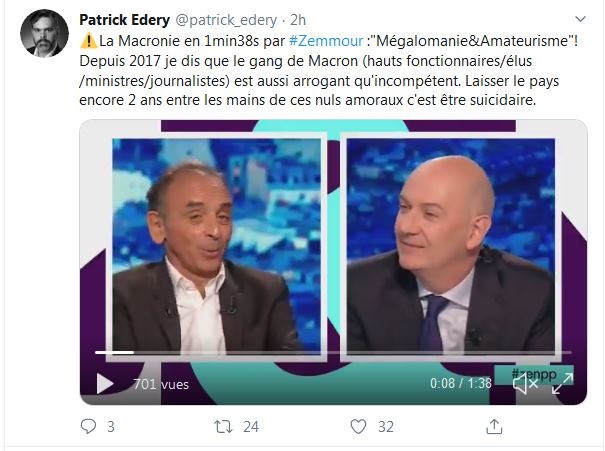The height and width of the screenshot is (451, 605).
Task: Retweet using the retweet arrows icon
Action: pyautogui.click(x=223, y=427)
